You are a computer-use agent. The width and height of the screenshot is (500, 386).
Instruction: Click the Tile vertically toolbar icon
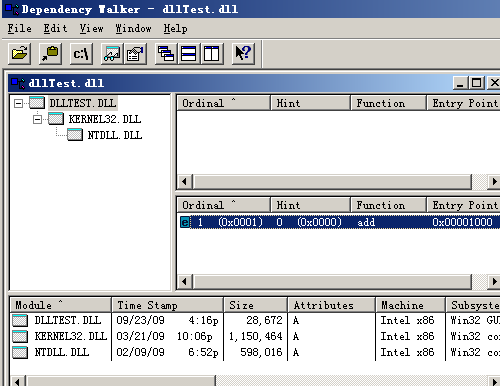(212, 54)
